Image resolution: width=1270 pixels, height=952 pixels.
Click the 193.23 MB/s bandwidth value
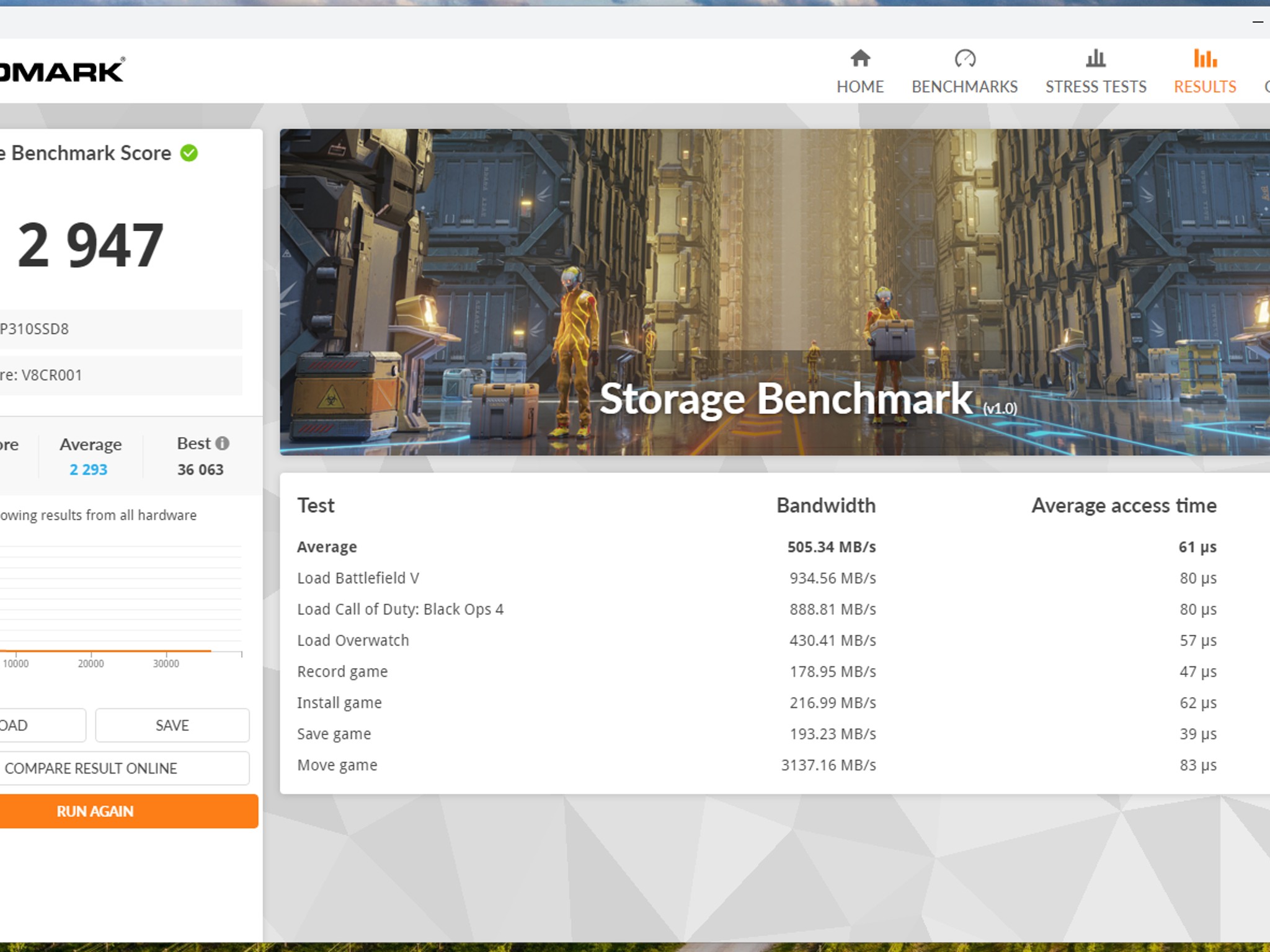click(x=833, y=734)
